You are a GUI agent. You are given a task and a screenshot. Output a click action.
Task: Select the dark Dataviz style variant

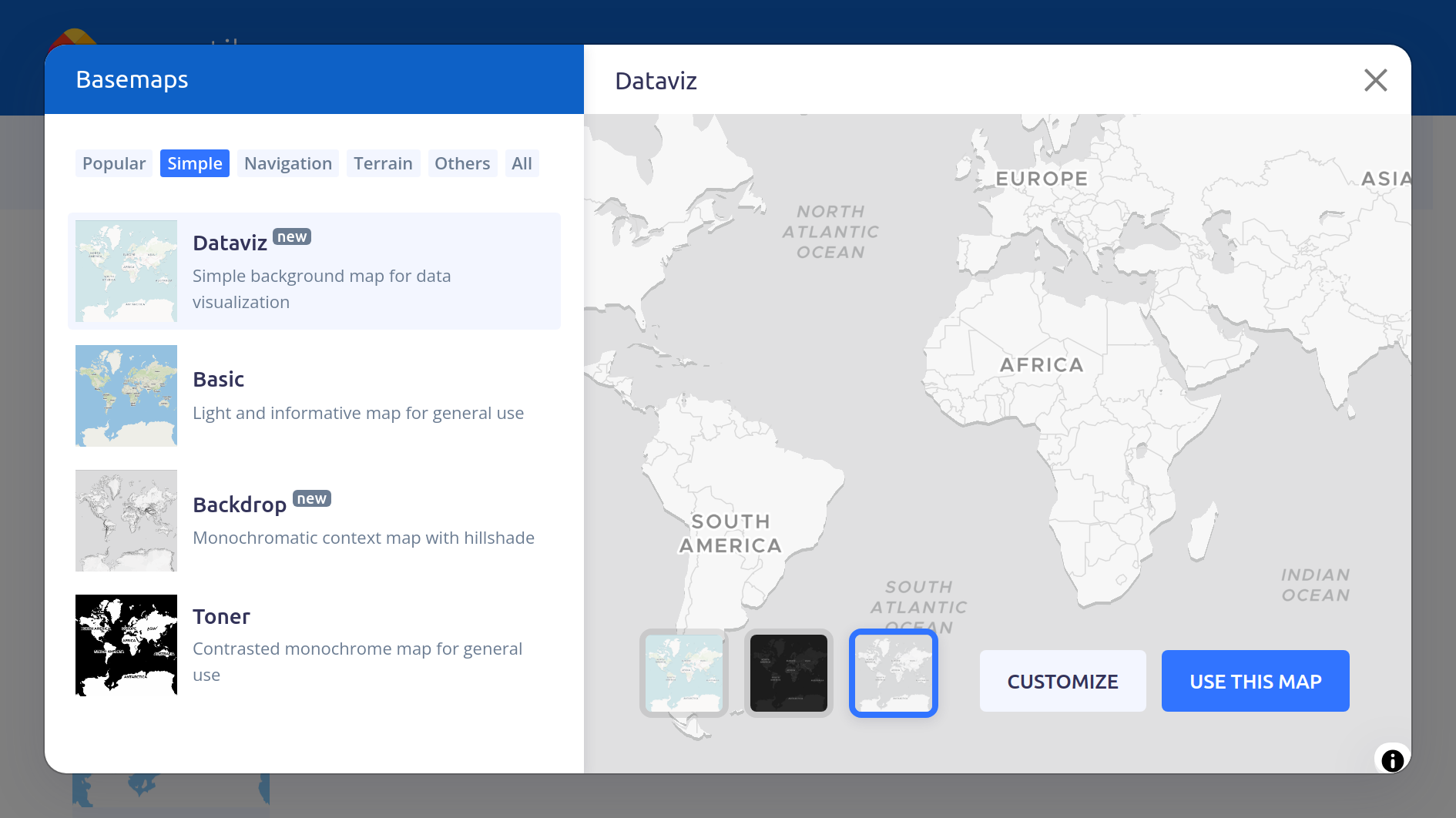coord(788,673)
